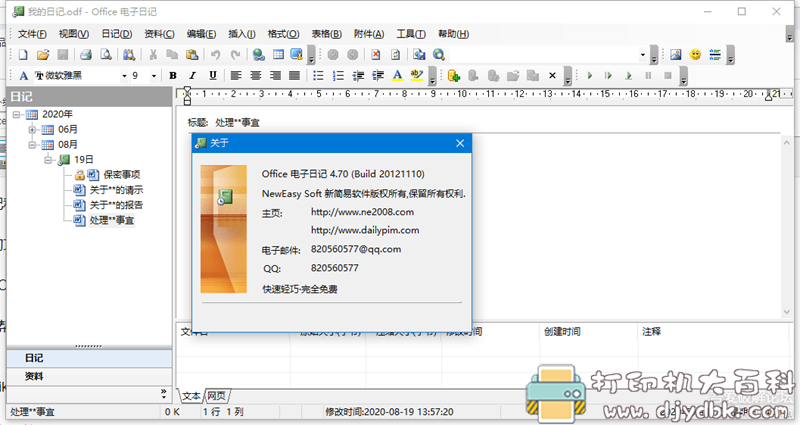Open toolbar options arrow beside highlight icon
The height and width of the screenshot is (425, 800).
pyautogui.click(x=433, y=76)
